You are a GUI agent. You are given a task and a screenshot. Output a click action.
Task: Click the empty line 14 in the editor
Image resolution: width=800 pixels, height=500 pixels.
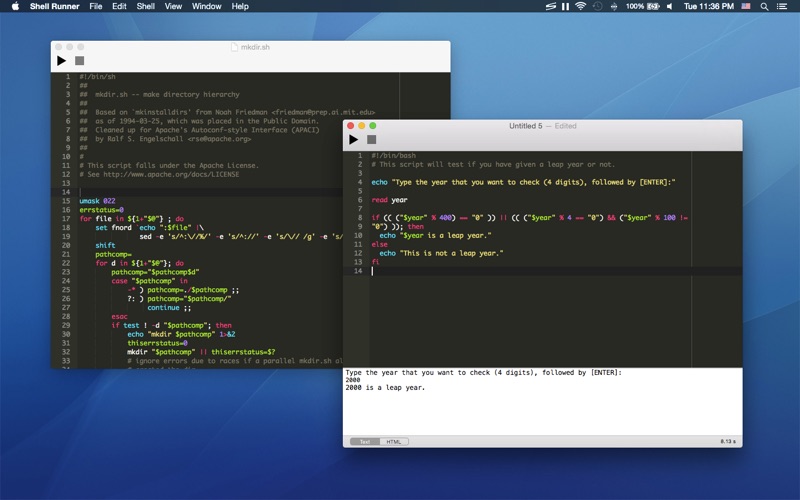[x=500, y=271]
